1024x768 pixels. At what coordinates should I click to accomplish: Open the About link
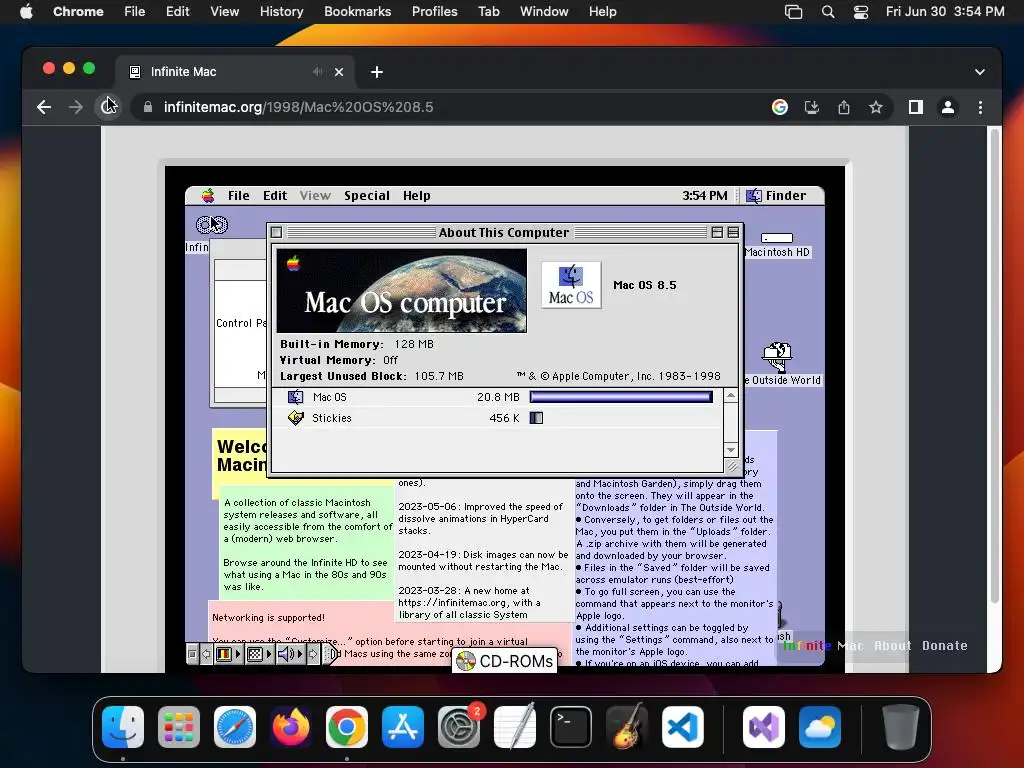click(x=892, y=645)
